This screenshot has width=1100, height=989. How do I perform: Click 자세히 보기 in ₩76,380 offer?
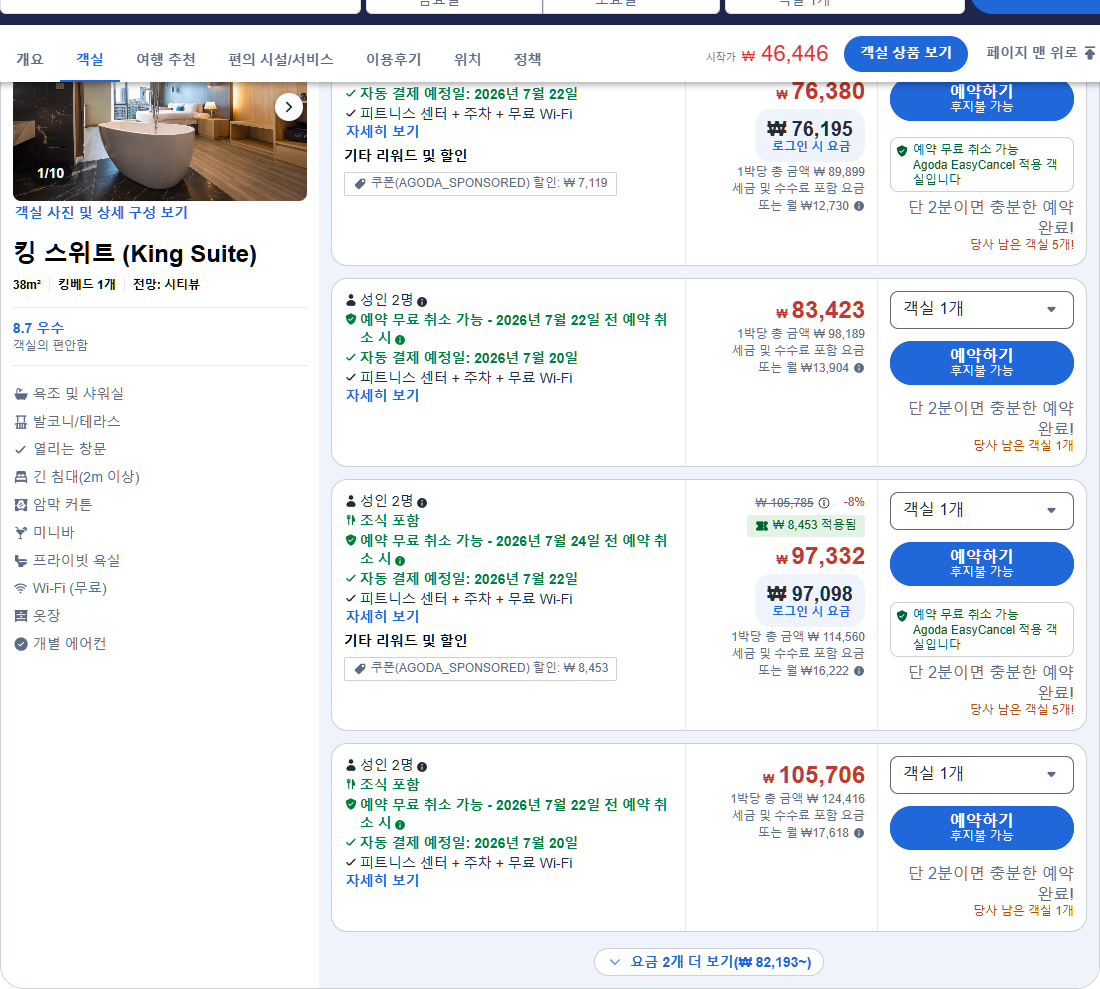(x=382, y=131)
